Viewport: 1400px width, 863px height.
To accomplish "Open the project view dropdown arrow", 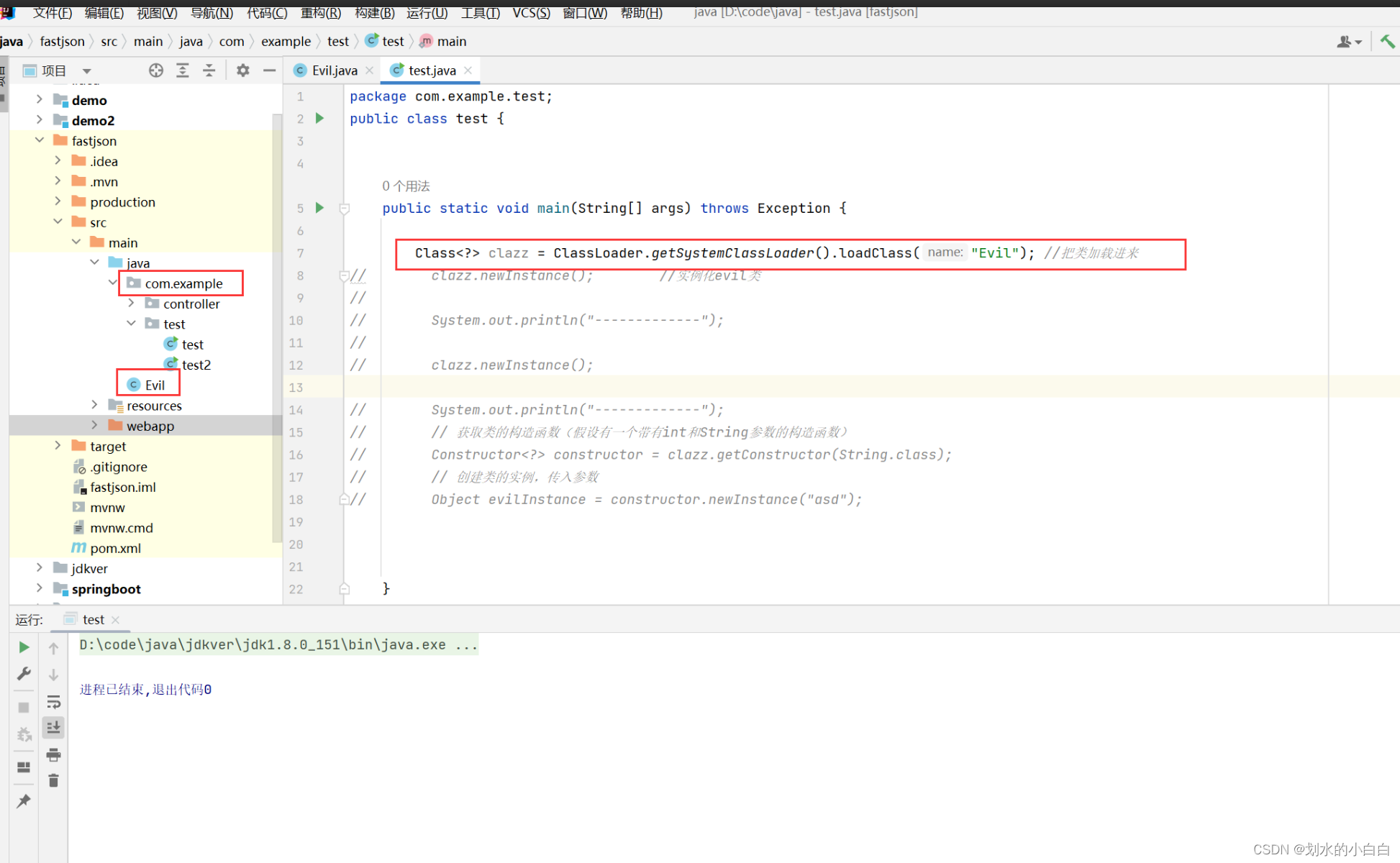I will 87,70.
